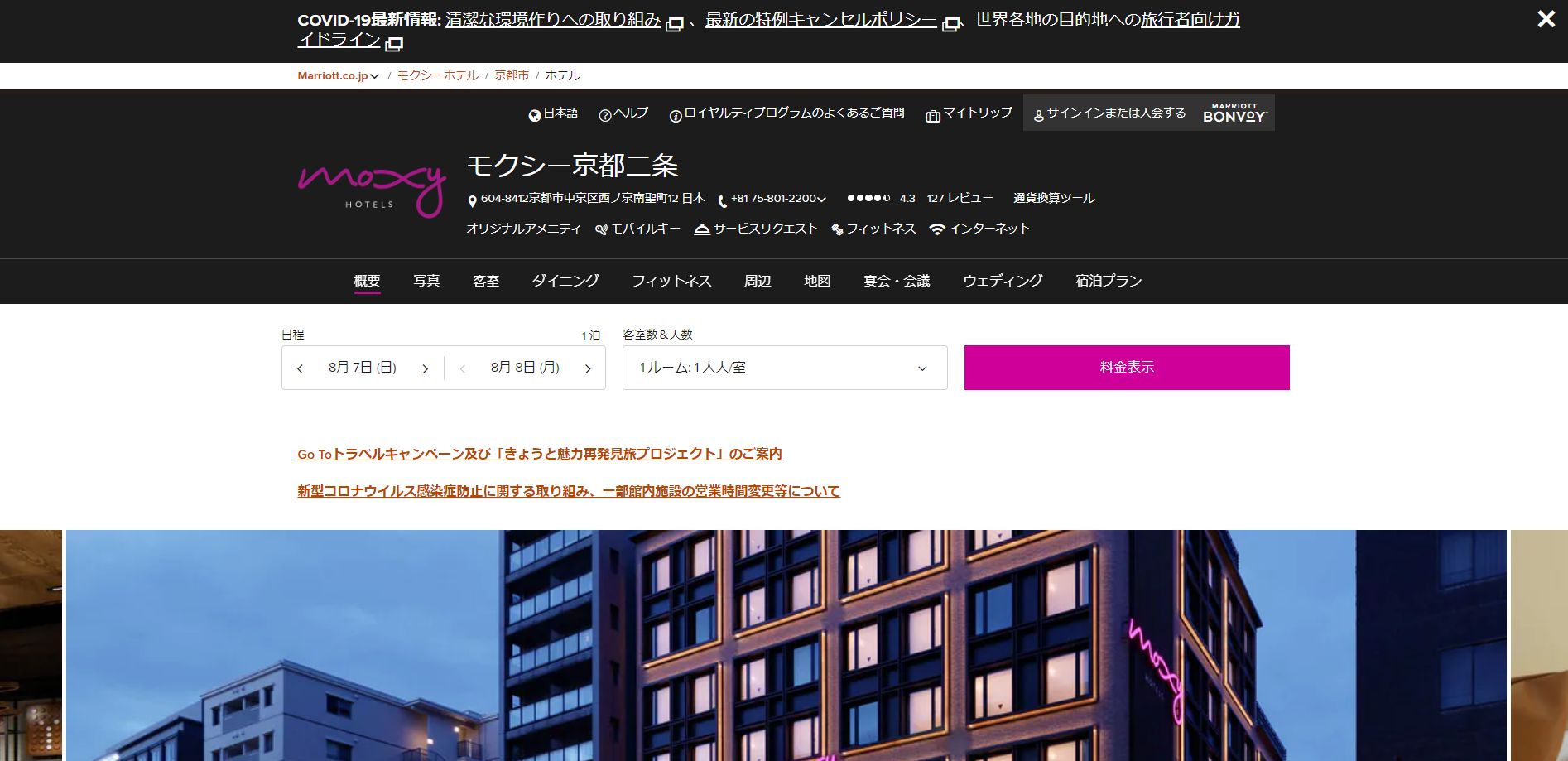Click the info icon for ロイヤルティプログラムのよくあるご質問
Image resolution: width=1568 pixels, height=761 pixels.
click(676, 116)
